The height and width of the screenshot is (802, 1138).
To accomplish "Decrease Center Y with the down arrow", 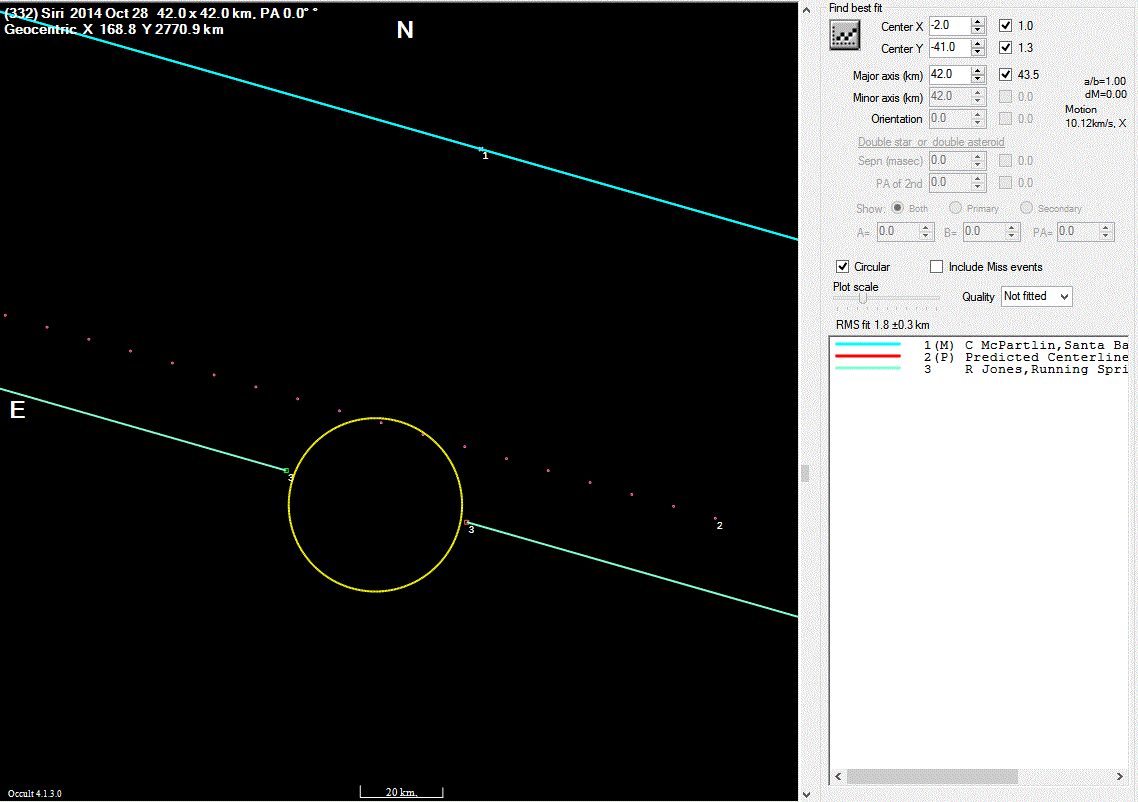I will click(978, 52).
